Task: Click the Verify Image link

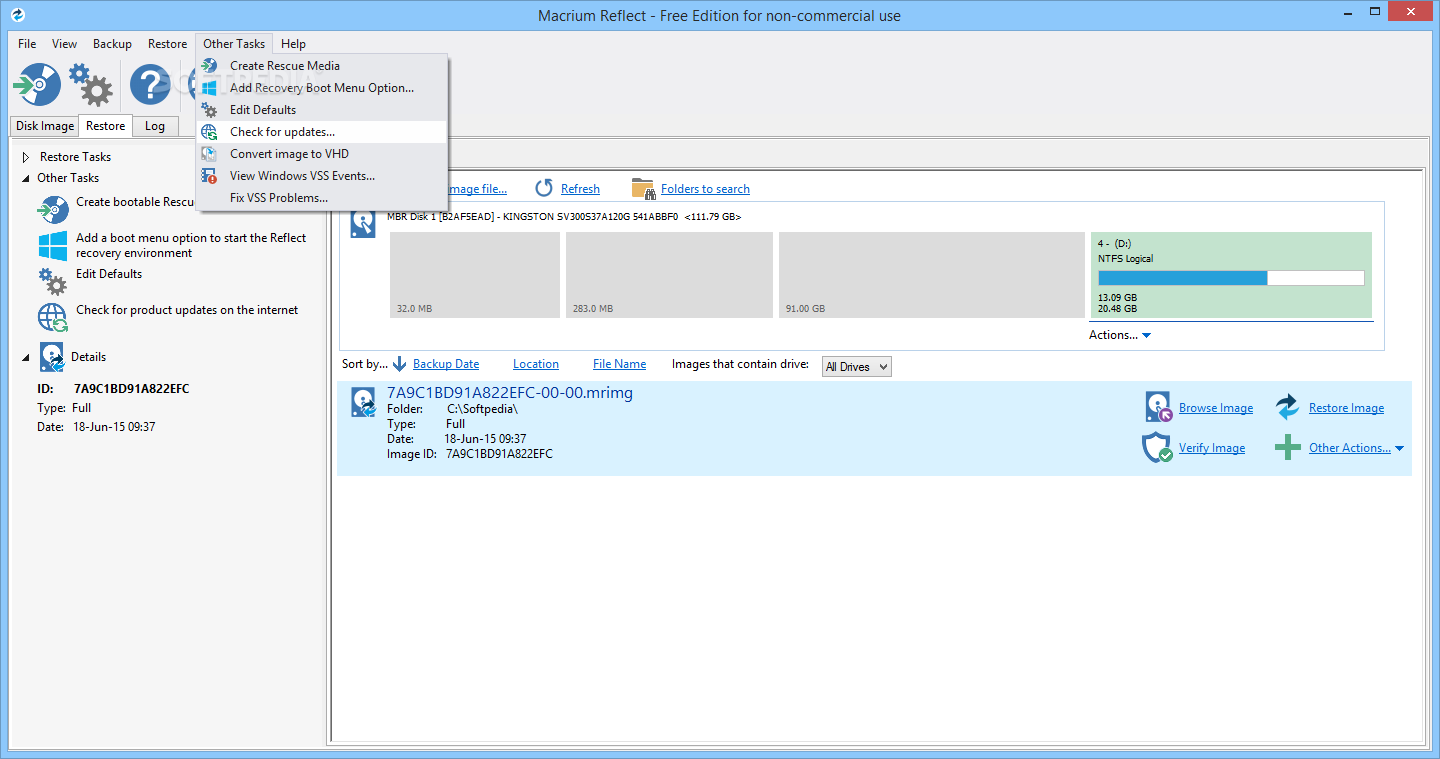Action: [x=1212, y=448]
